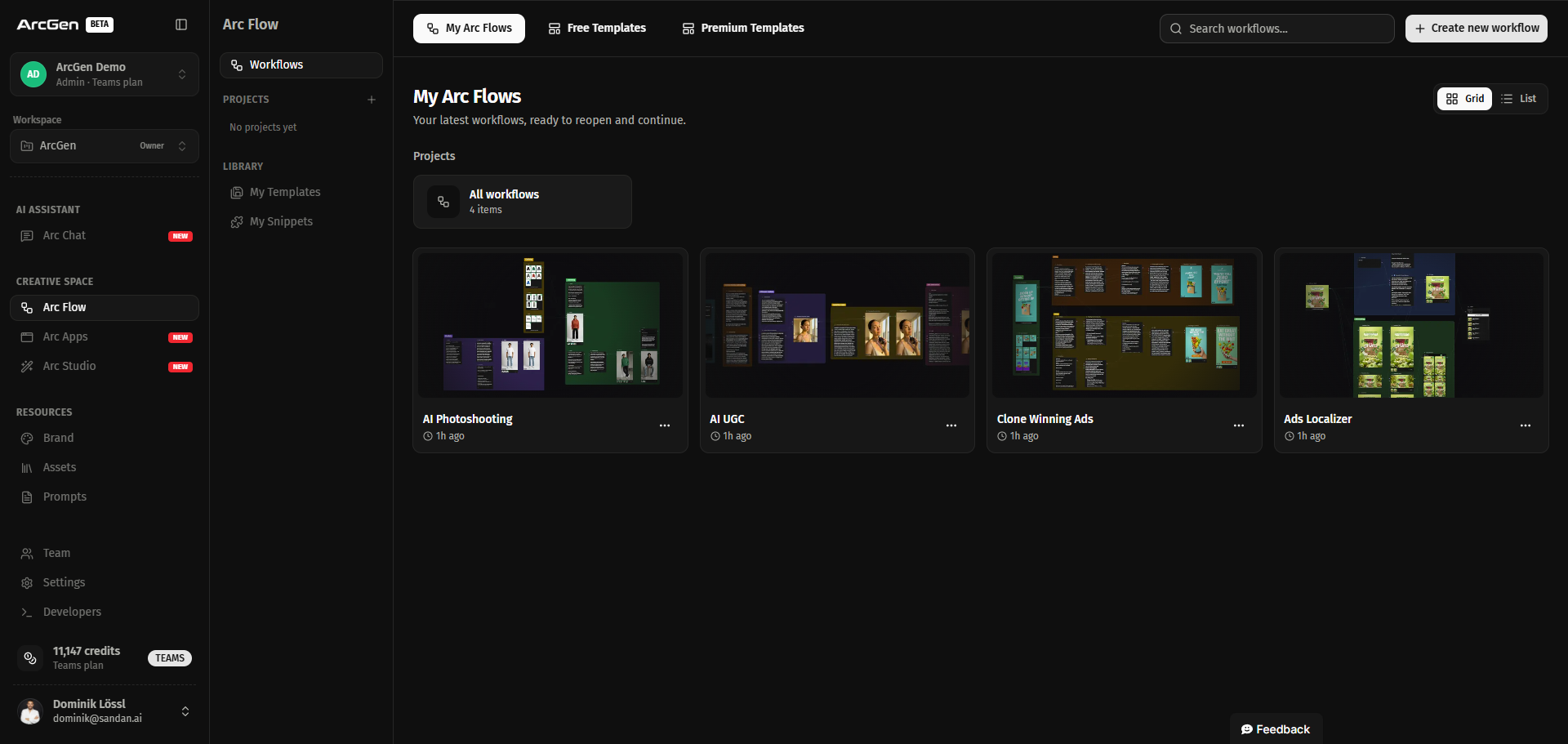This screenshot has width=1568, height=744.
Task: Open Arc Chat assistant
Action: [x=105, y=235]
